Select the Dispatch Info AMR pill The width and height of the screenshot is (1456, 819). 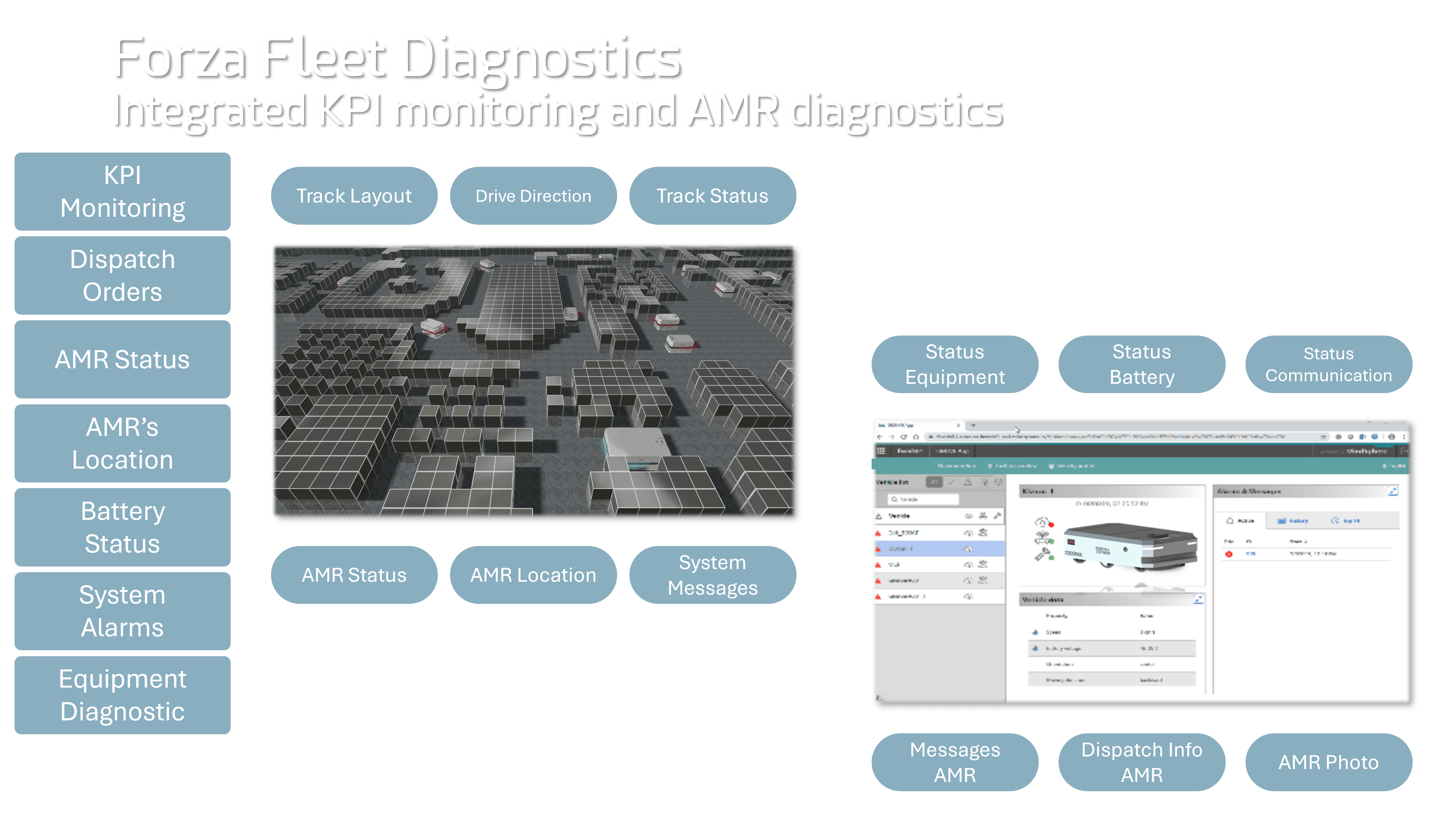(x=1142, y=762)
